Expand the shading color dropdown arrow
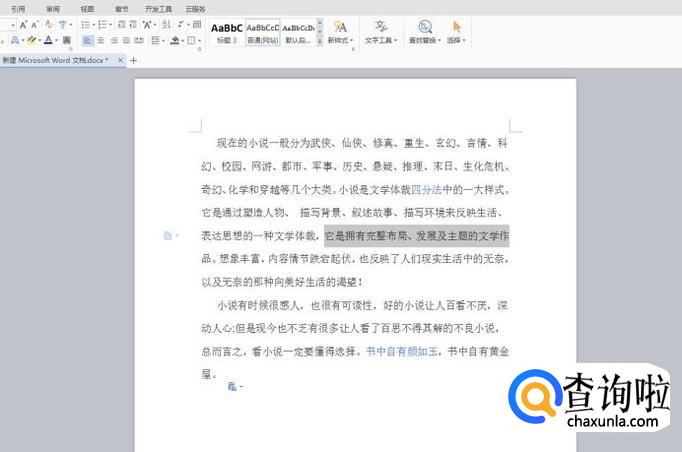The width and height of the screenshot is (682, 452). pyautogui.click(x=182, y=40)
